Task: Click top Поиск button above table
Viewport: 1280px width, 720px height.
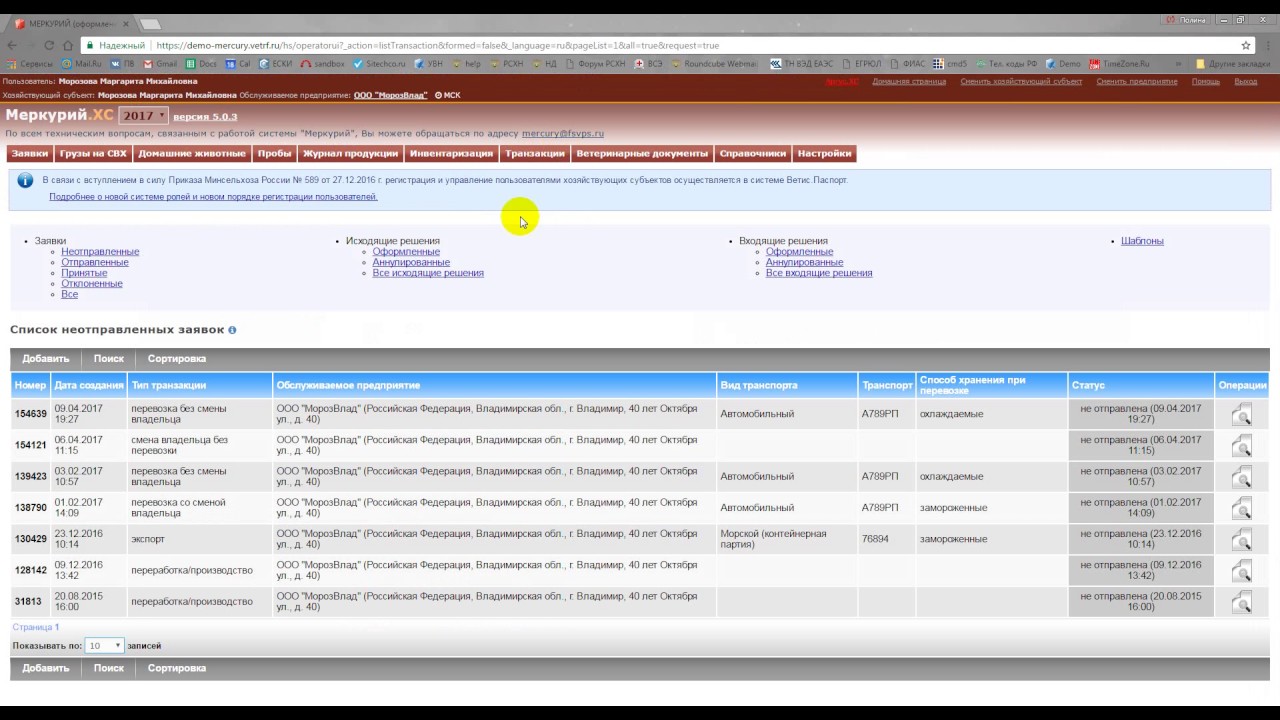Action: (x=109, y=359)
